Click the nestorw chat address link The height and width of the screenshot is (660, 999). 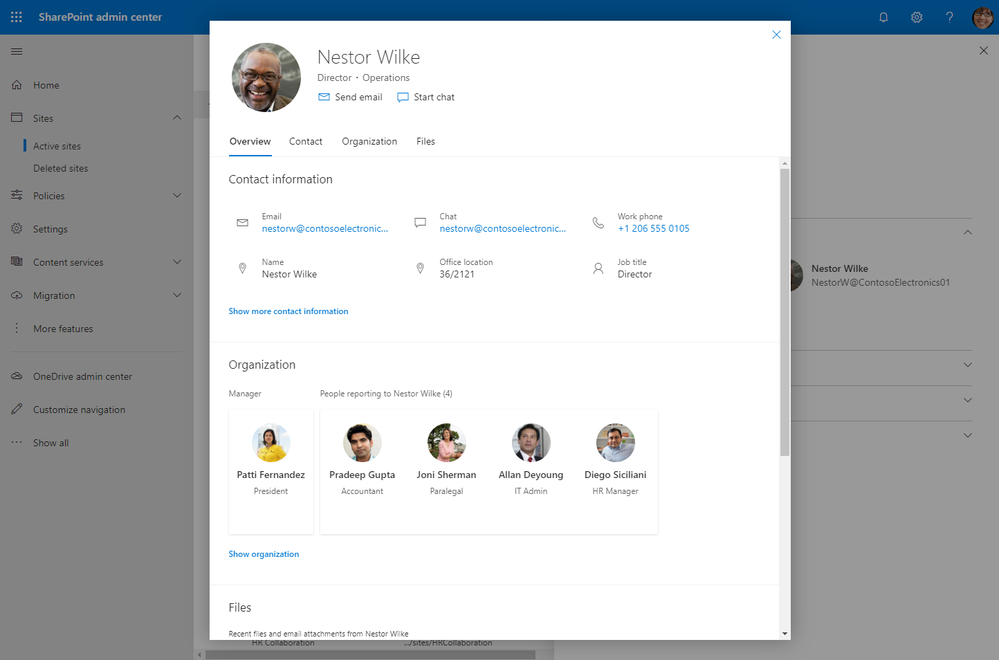click(x=502, y=228)
